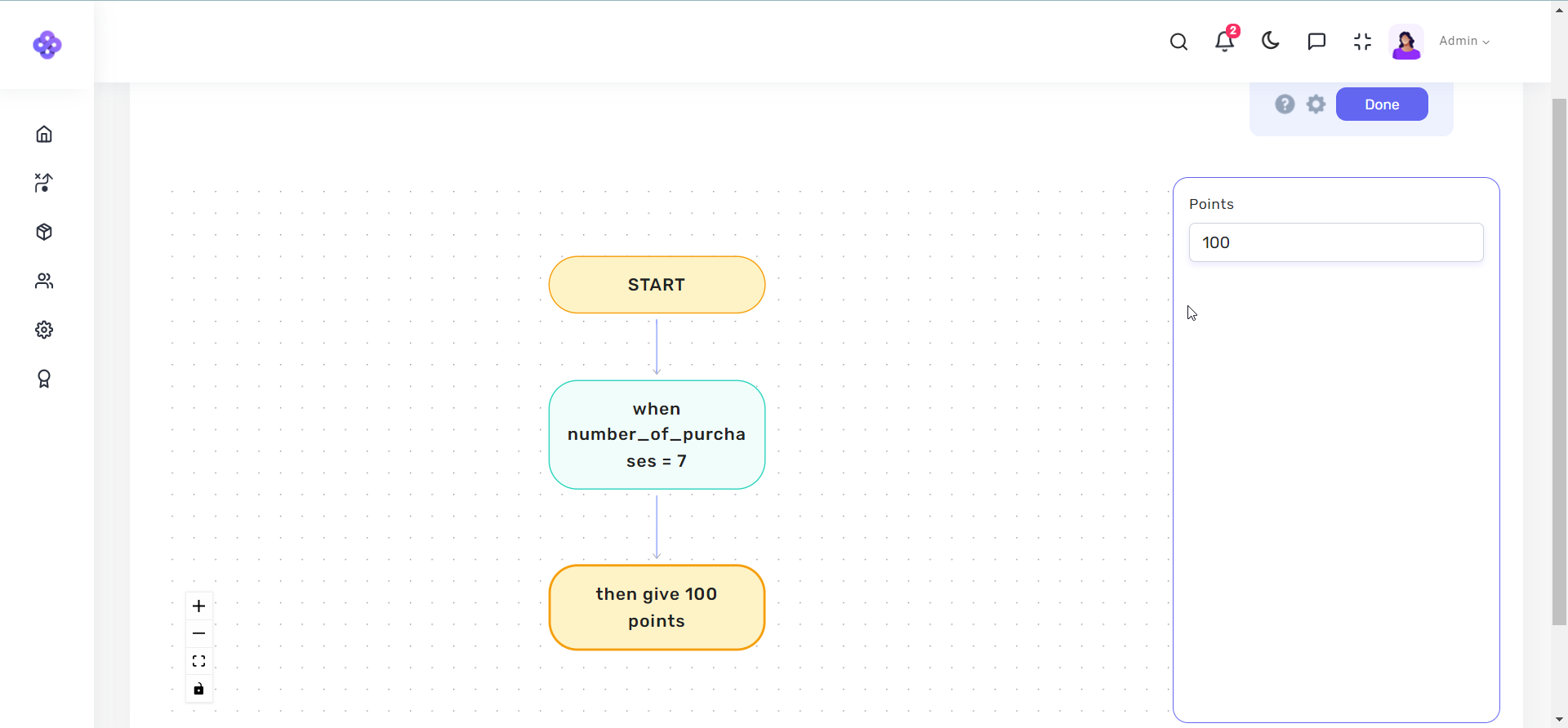Image resolution: width=1568 pixels, height=728 pixels.
Task: Open the help question mark icon
Action: [1285, 104]
